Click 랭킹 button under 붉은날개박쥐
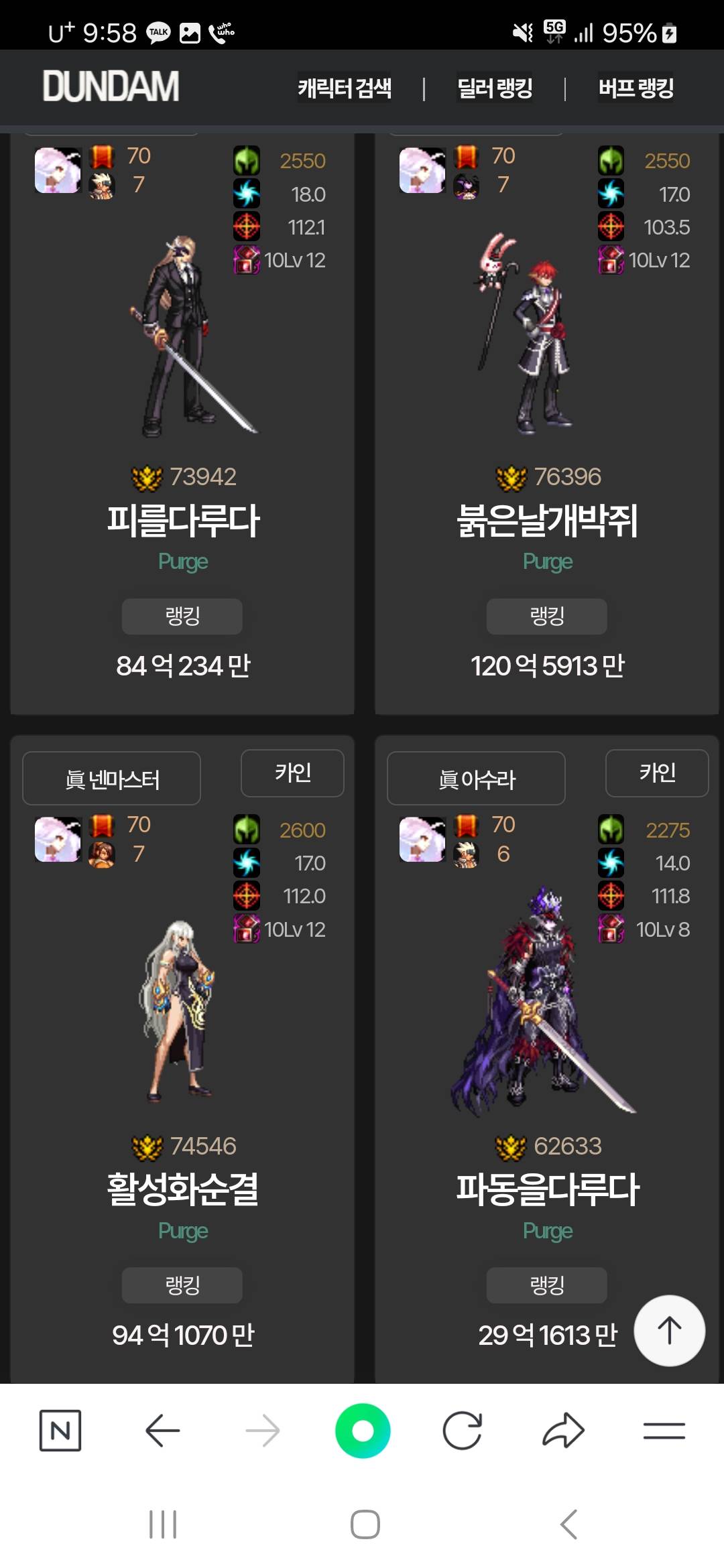Screen dimensions: 724x1568 point(547,616)
